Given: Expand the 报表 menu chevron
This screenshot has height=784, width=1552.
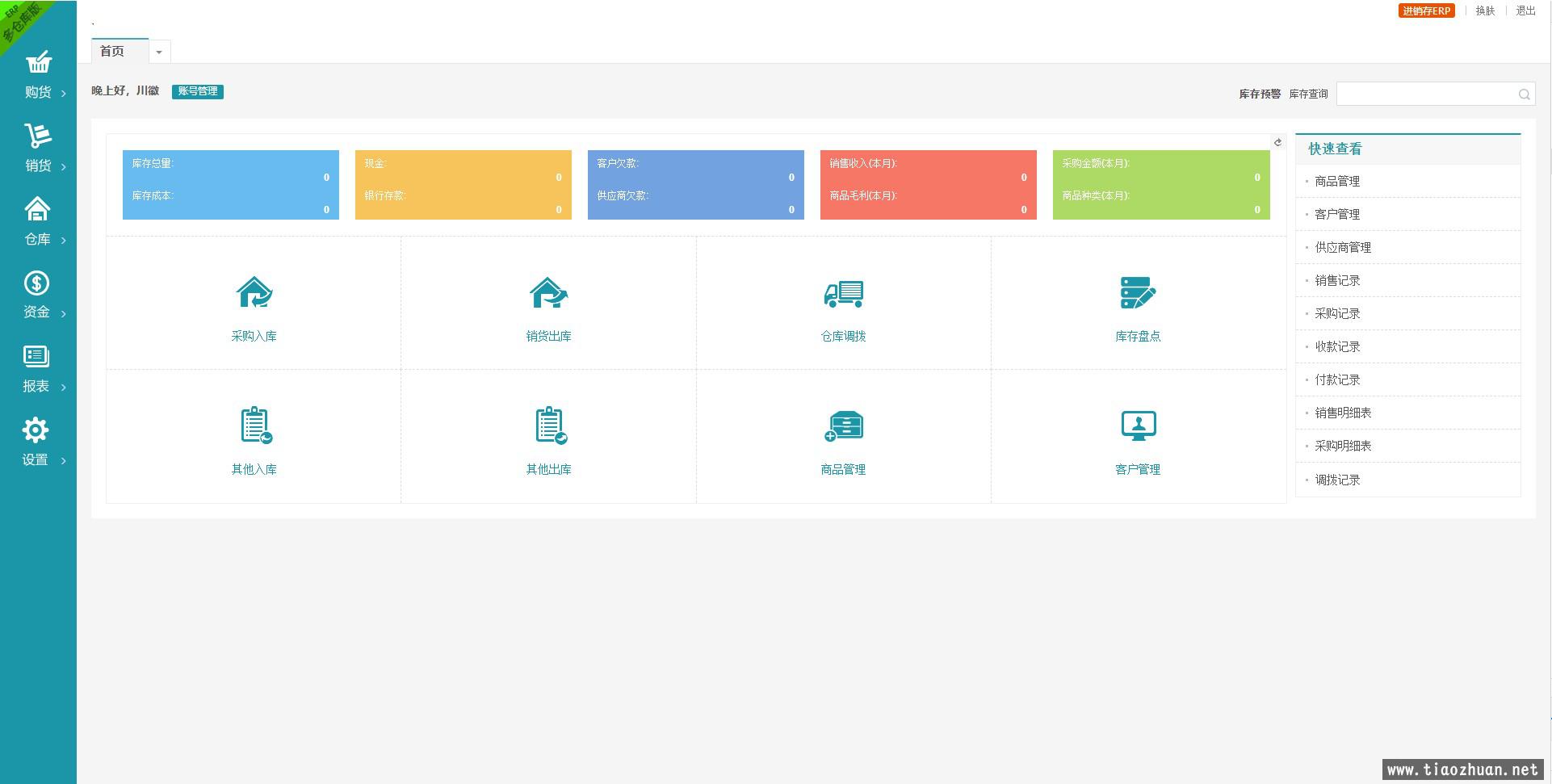Looking at the screenshot, I should coord(64,388).
